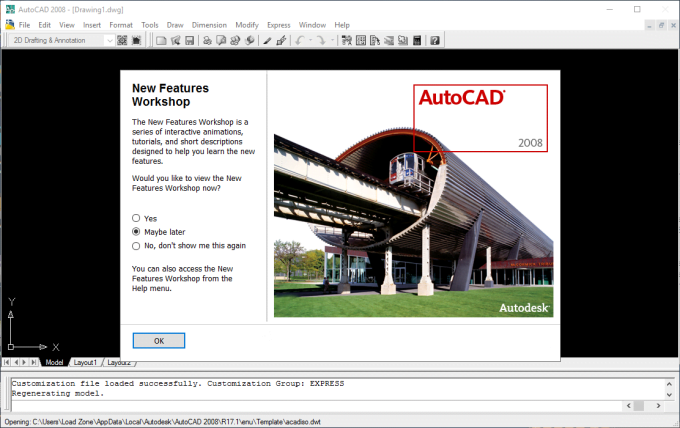
Task: Confirm the dialog with OK button
Action: (x=159, y=341)
